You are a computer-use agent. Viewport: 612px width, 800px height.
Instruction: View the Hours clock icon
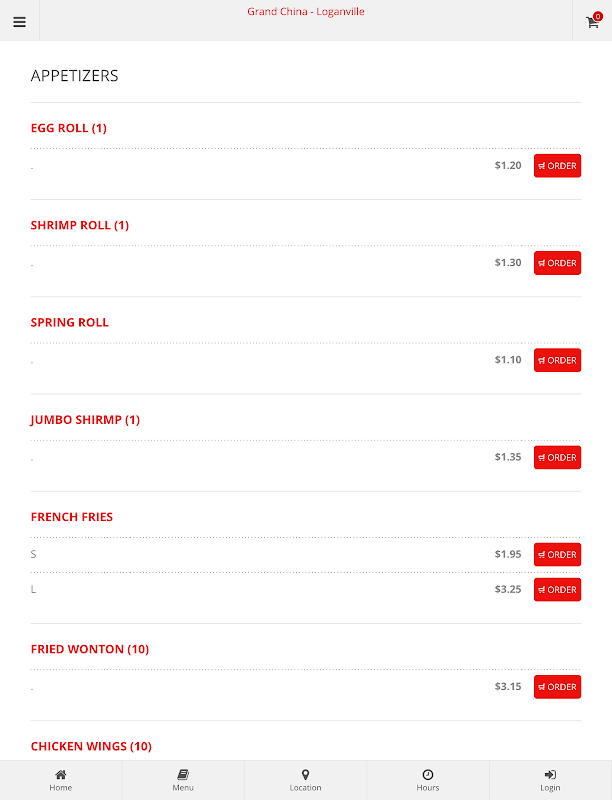coord(428,774)
